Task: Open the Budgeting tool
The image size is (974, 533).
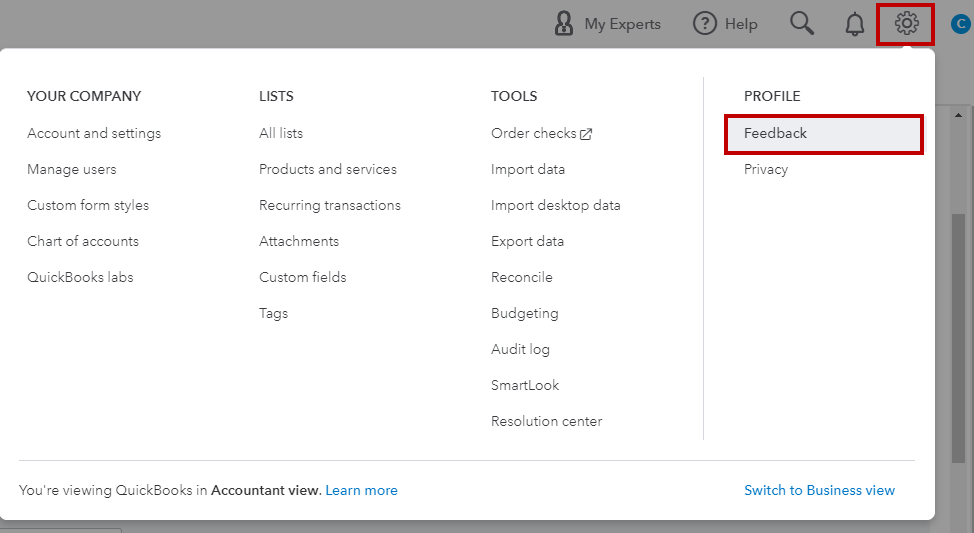Action: [525, 313]
